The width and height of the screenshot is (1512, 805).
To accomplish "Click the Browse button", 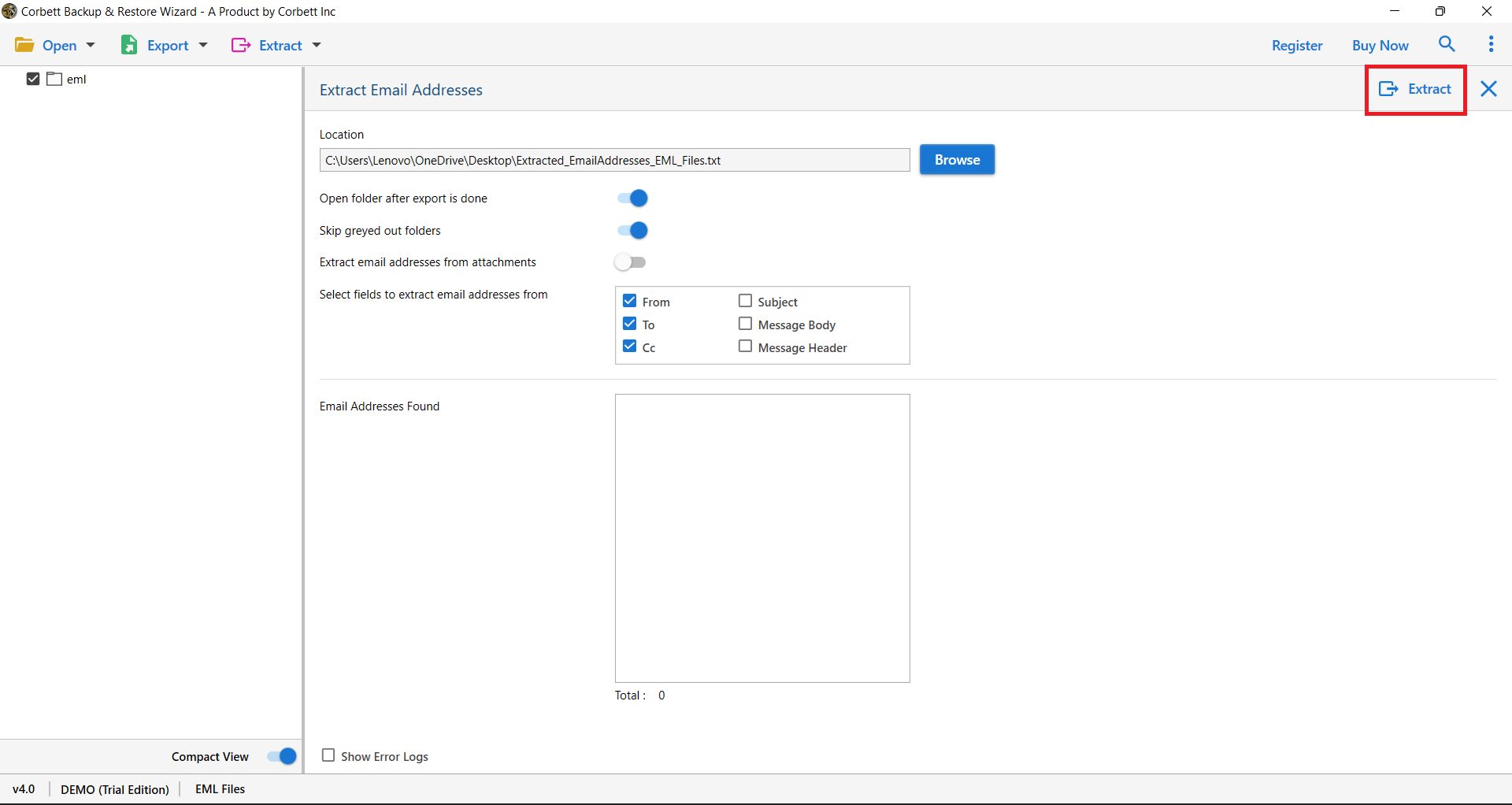I will pyautogui.click(x=957, y=159).
